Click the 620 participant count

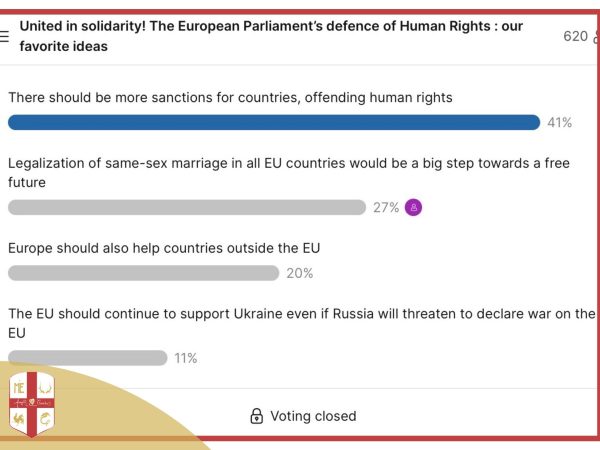tap(575, 37)
